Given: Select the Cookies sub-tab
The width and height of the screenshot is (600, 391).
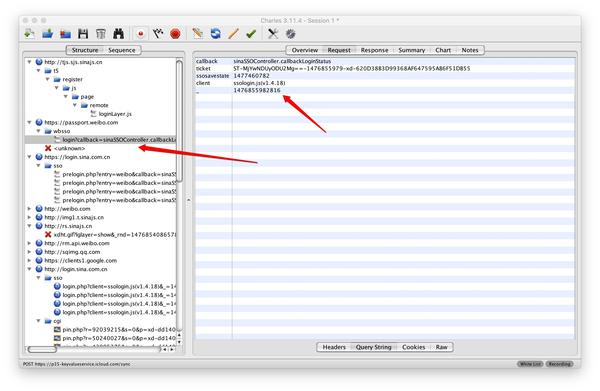Looking at the screenshot, I should (413, 347).
